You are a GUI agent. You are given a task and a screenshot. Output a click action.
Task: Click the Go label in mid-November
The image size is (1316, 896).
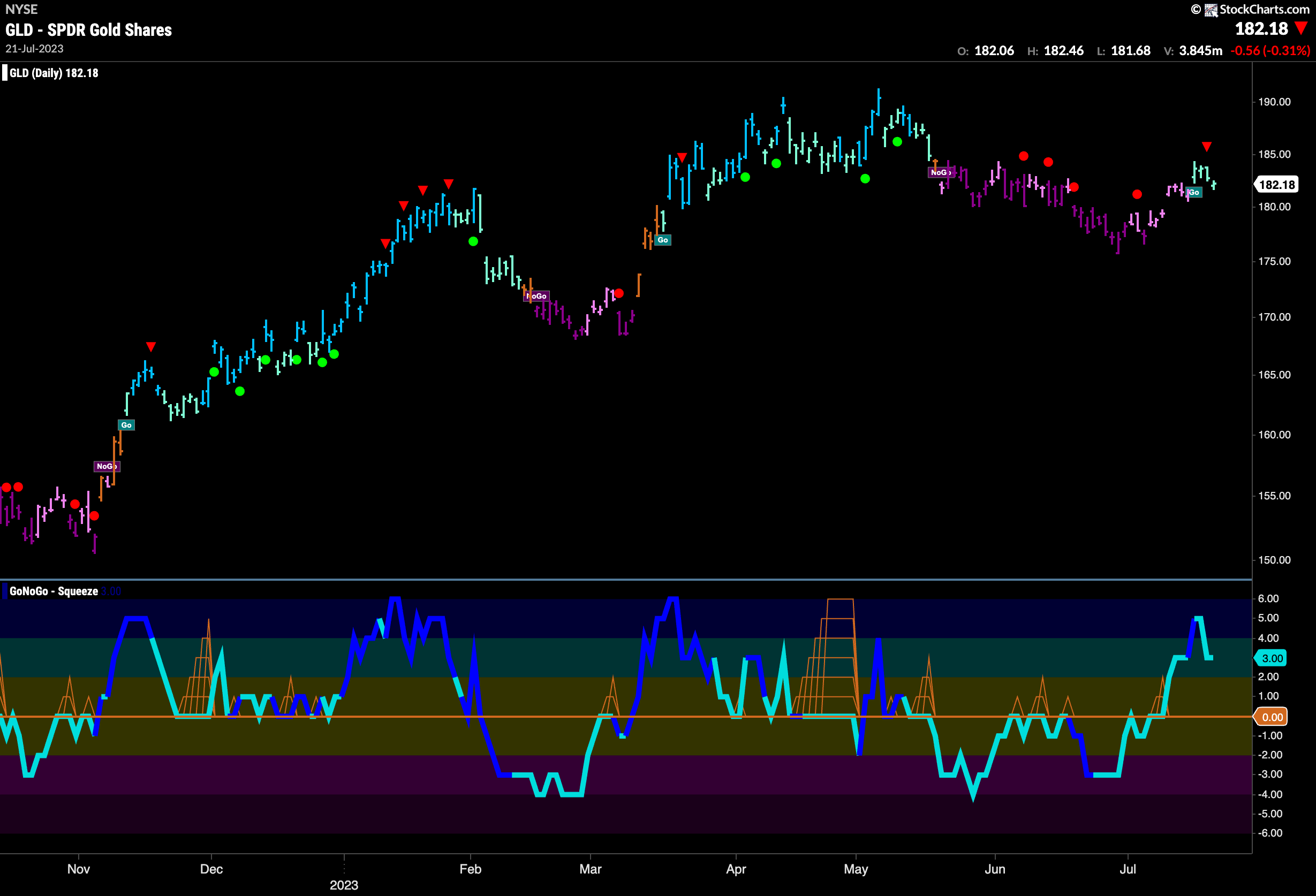tap(126, 425)
